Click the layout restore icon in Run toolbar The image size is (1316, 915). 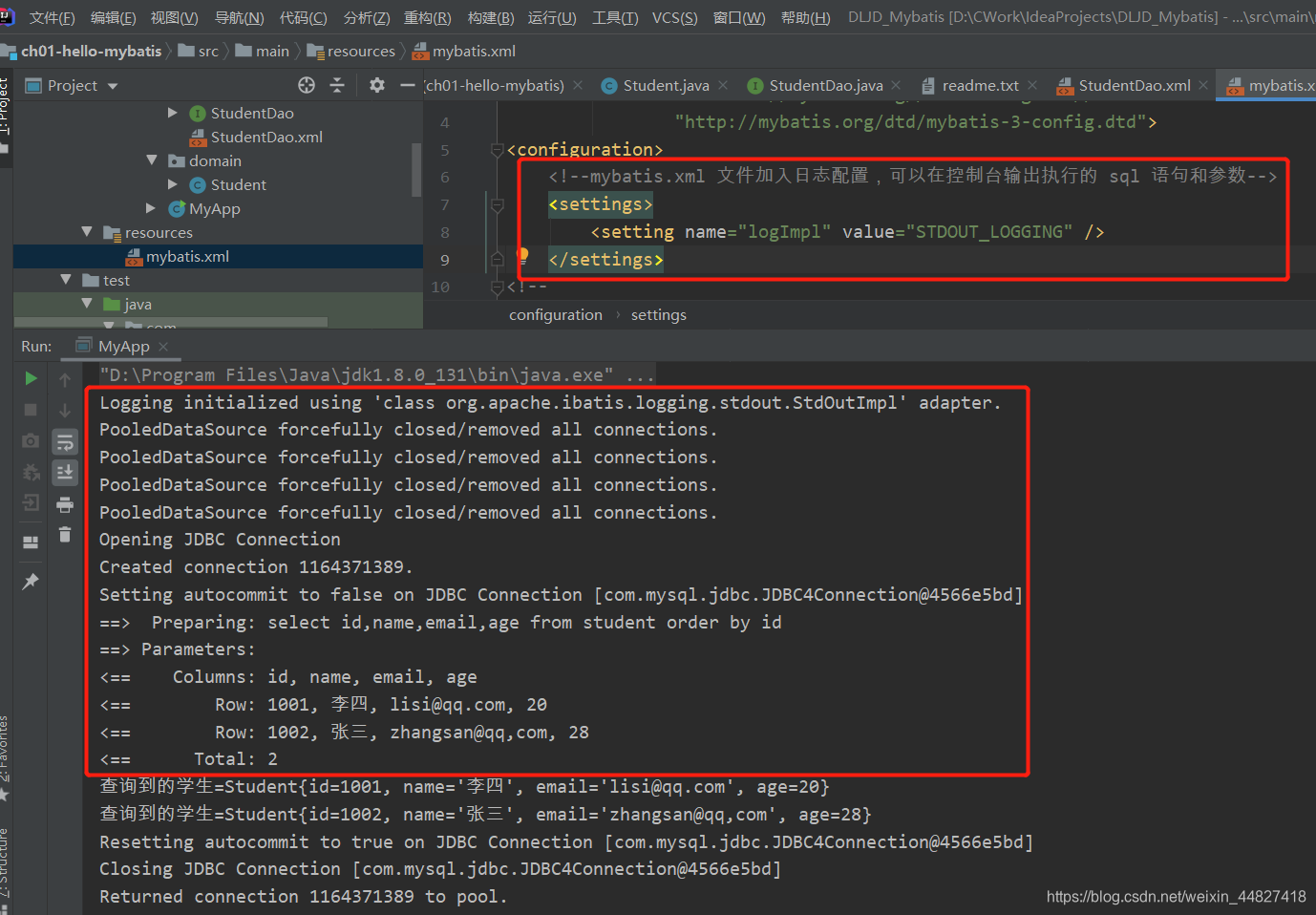[x=31, y=543]
